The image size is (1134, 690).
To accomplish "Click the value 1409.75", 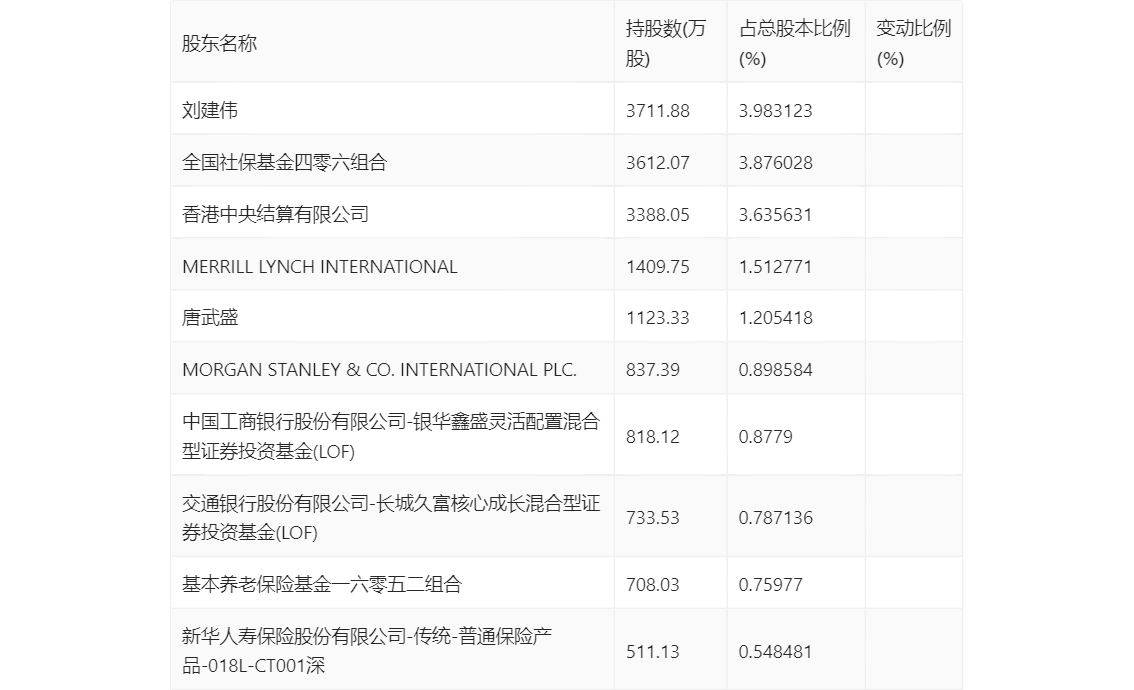I will (x=657, y=267).
